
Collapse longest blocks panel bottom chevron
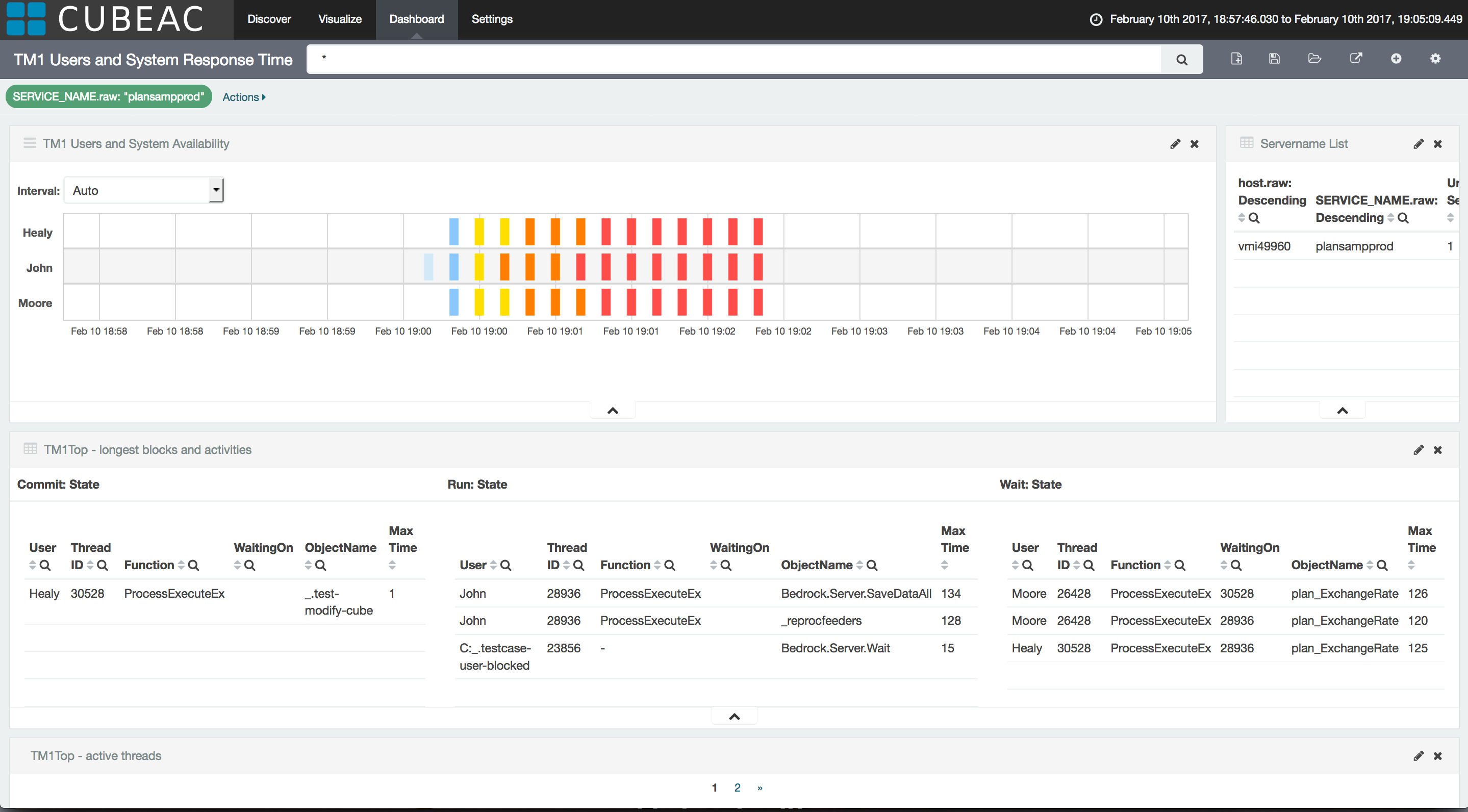[x=735, y=717]
